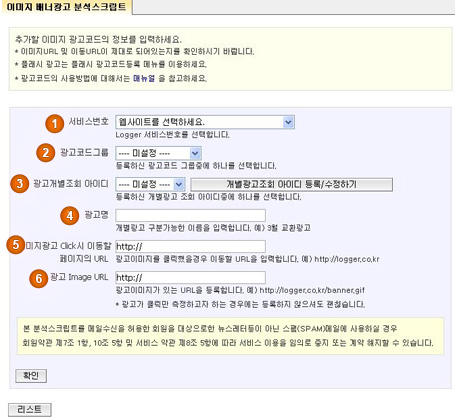Screen dimensions: 455x420
Task: Click the 광고 Image URL input field
Action: tap(190, 277)
